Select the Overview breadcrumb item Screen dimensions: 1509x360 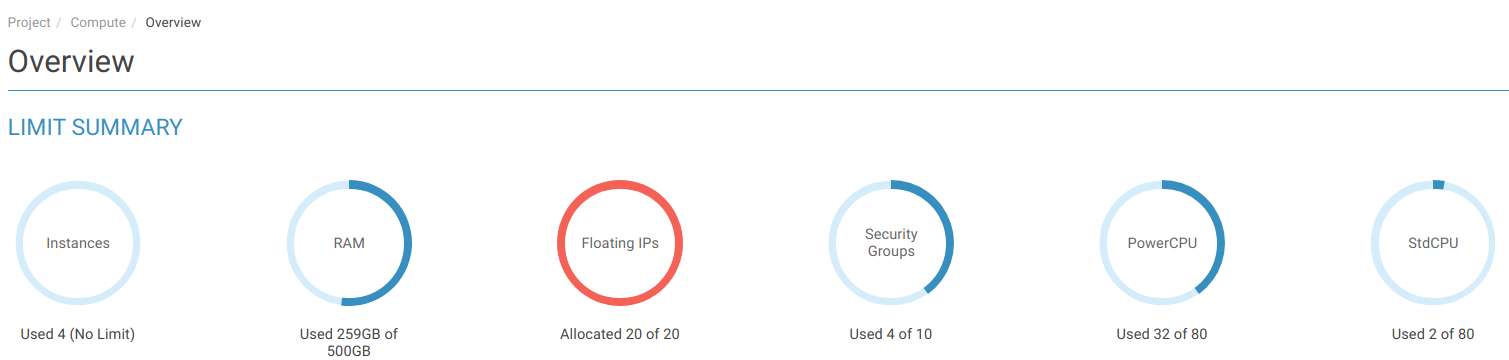pos(173,22)
